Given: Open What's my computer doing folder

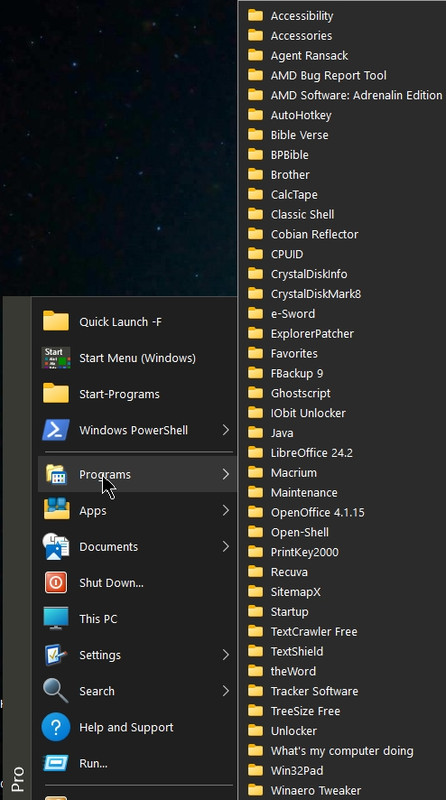Looking at the screenshot, I should coord(342,751).
